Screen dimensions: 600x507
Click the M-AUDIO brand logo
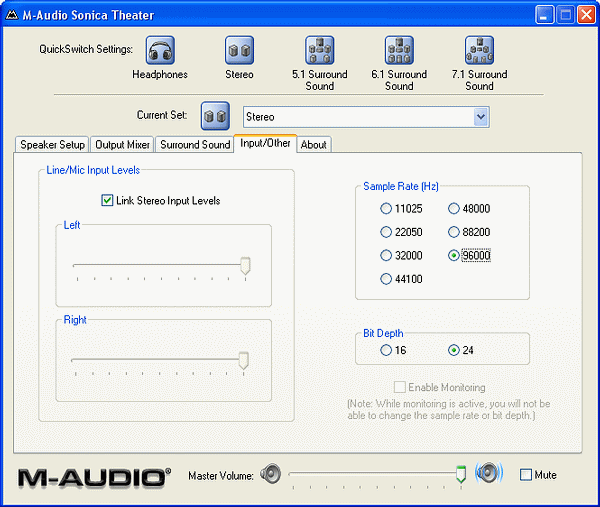pyautogui.click(x=95, y=478)
